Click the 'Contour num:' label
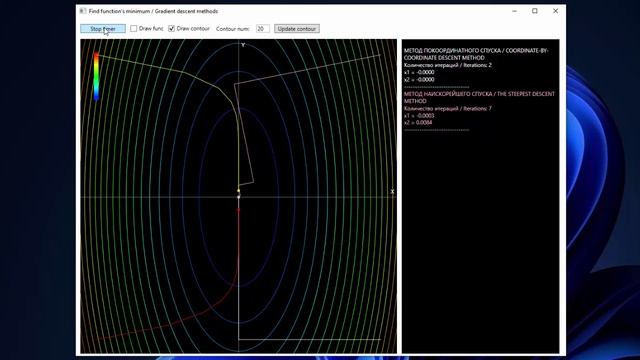Viewport: 640px width, 360px height. tap(233, 29)
